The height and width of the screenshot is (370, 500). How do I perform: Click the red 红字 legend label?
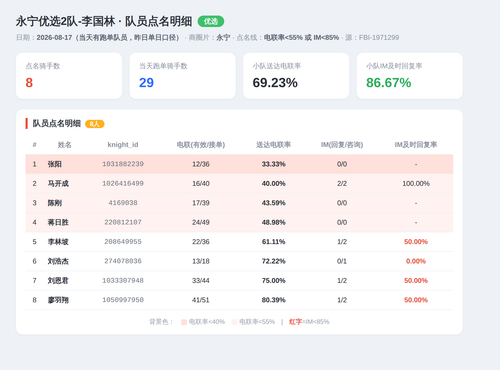(295, 322)
